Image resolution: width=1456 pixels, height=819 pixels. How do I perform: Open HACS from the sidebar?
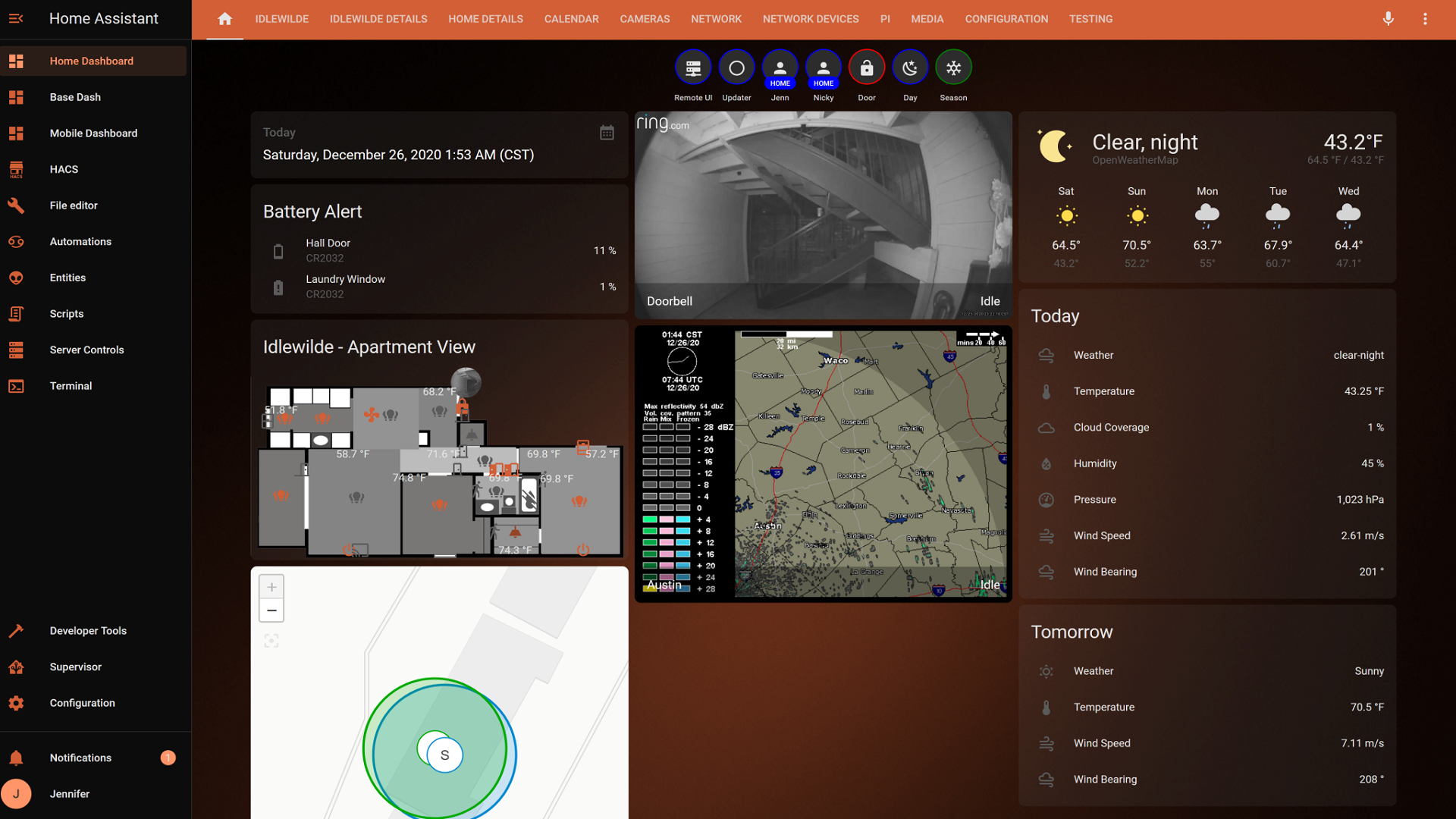(64, 169)
